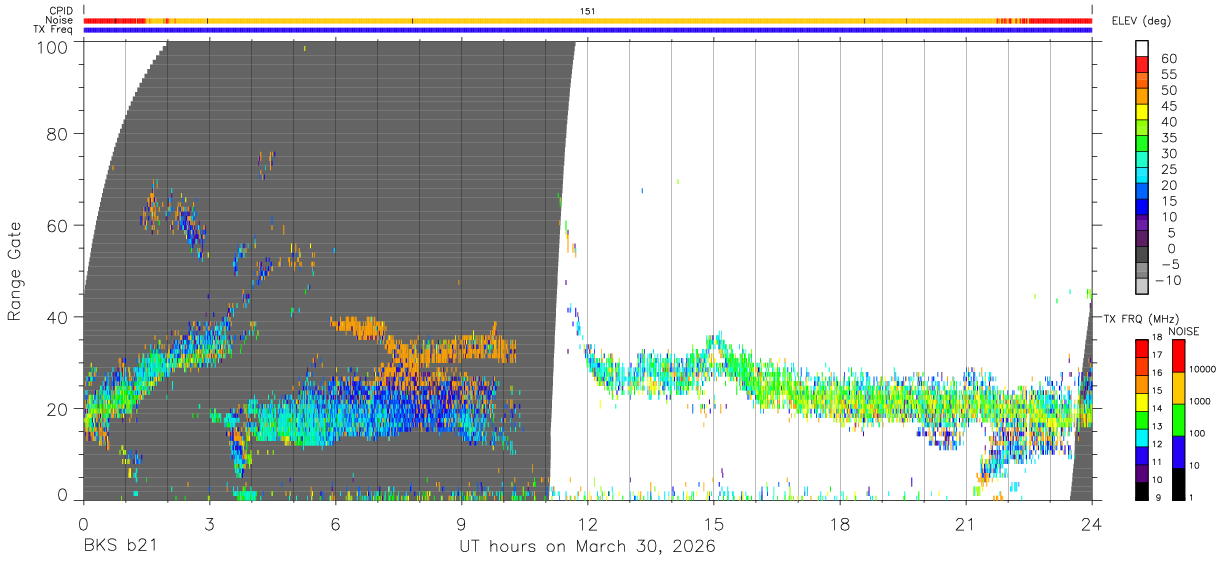The height and width of the screenshot is (567, 1228).
Task: Click the ELEV (deg) colorbar title
Action: [1140, 21]
